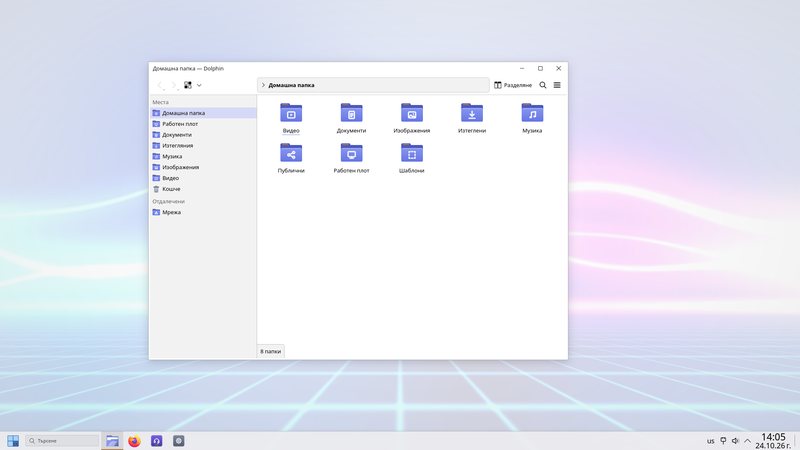Expand the view mode dropdown arrow

click(199, 85)
